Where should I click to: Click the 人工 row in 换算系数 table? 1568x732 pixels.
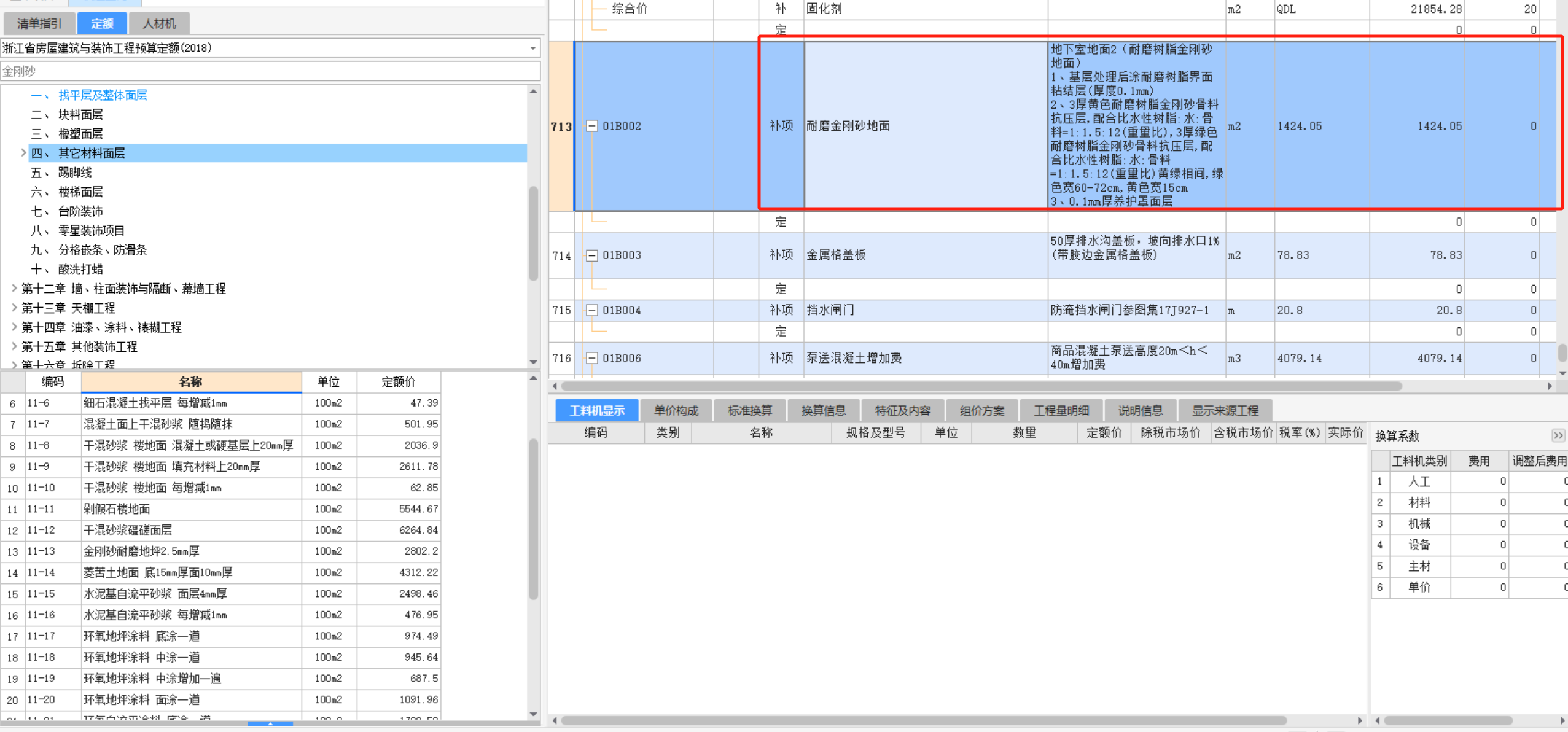[x=1470, y=481]
